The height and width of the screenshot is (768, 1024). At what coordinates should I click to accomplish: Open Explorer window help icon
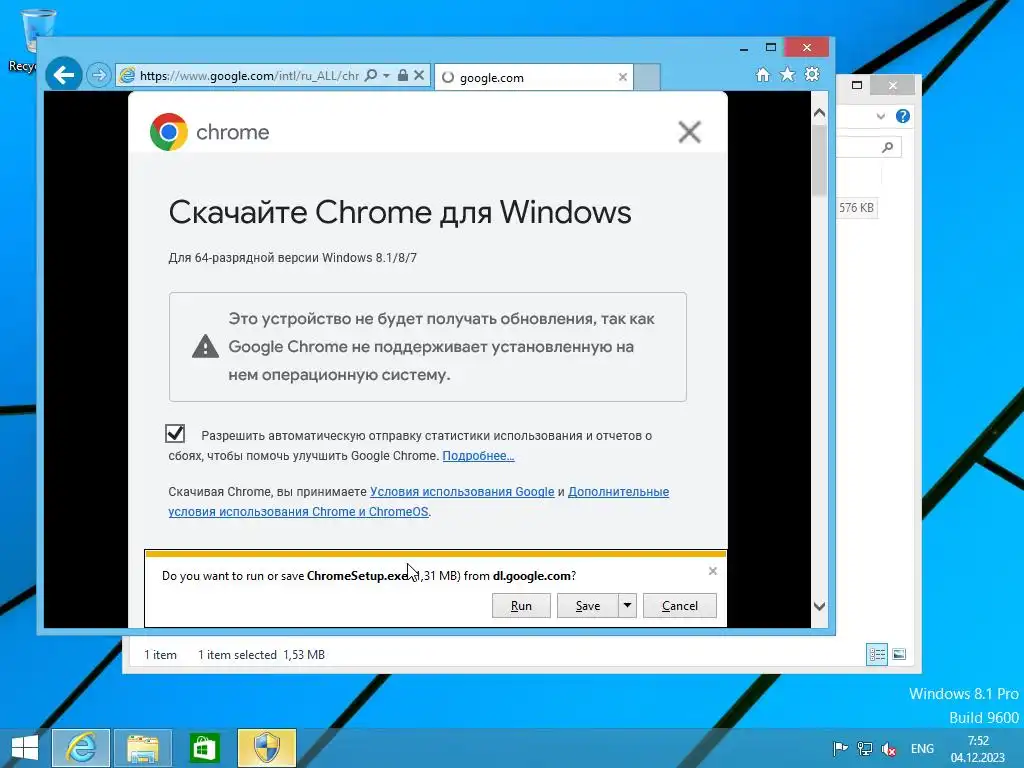[x=903, y=116]
